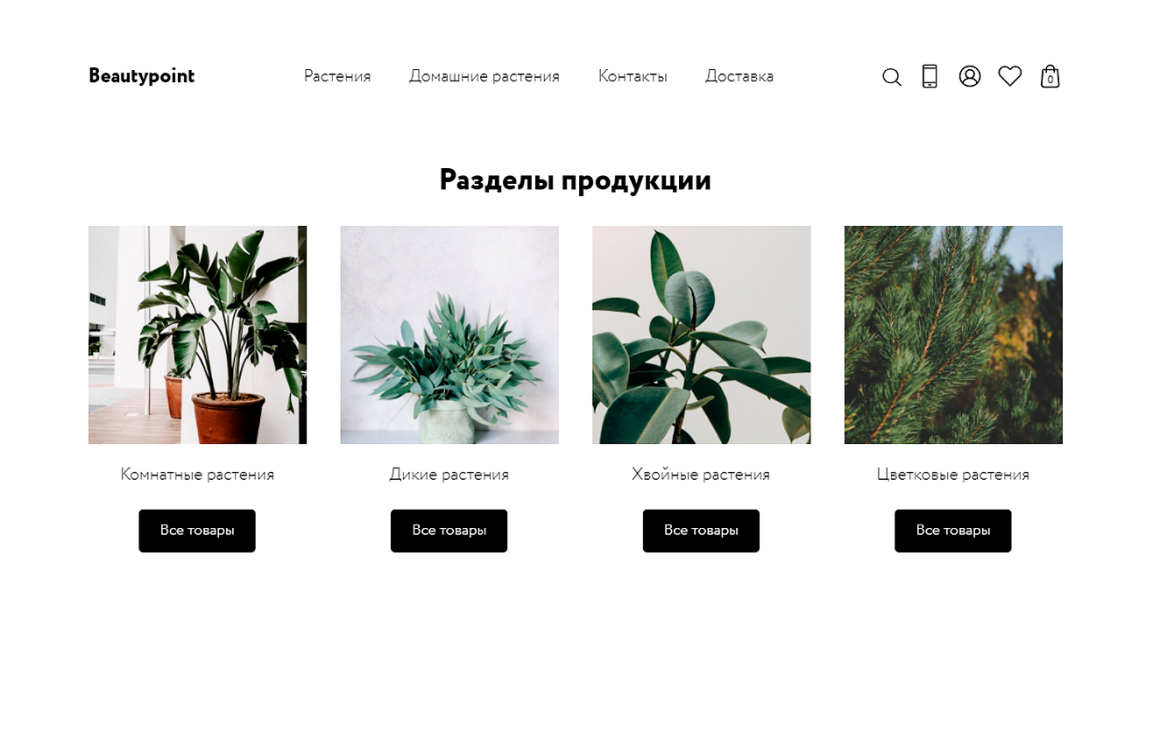
Task: Open the user account profile icon
Action: click(970, 76)
